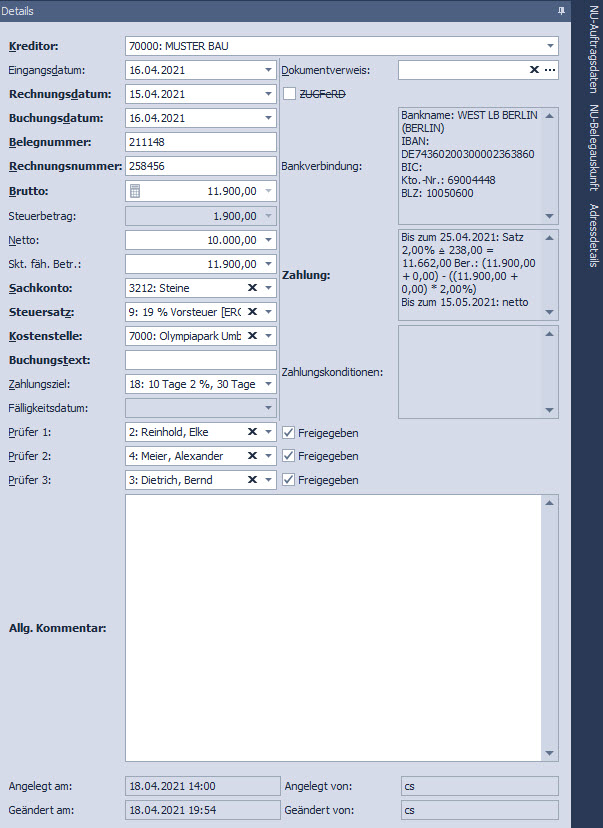
Task: Toggle Freigegeben checkbox for Prüfer 3
Action: [290, 481]
